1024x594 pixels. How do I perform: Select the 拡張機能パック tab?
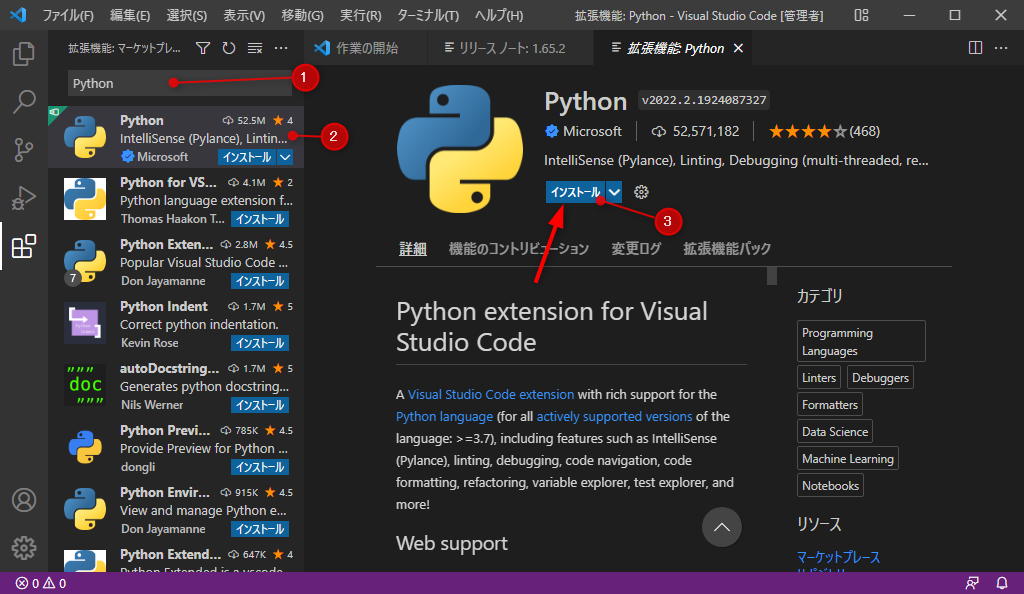point(727,249)
